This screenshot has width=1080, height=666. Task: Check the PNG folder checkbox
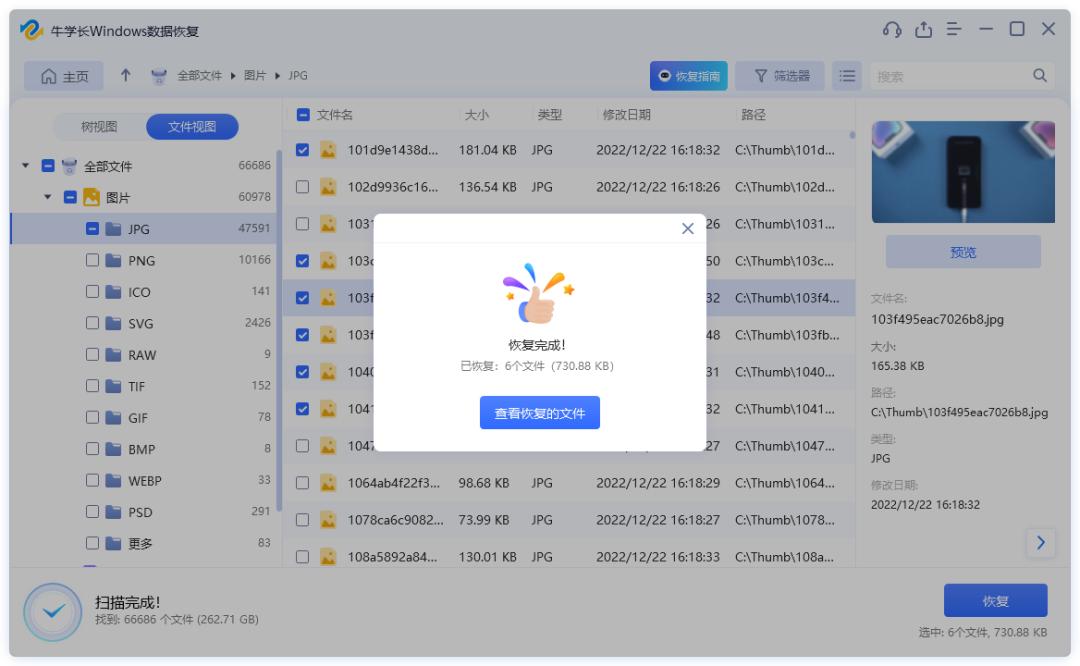click(x=92, y=260)
